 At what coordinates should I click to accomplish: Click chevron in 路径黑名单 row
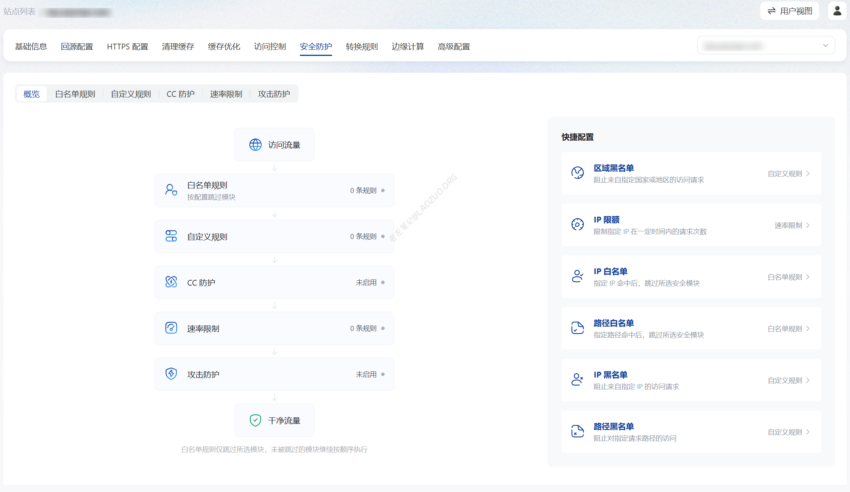[x=808, y=432]
